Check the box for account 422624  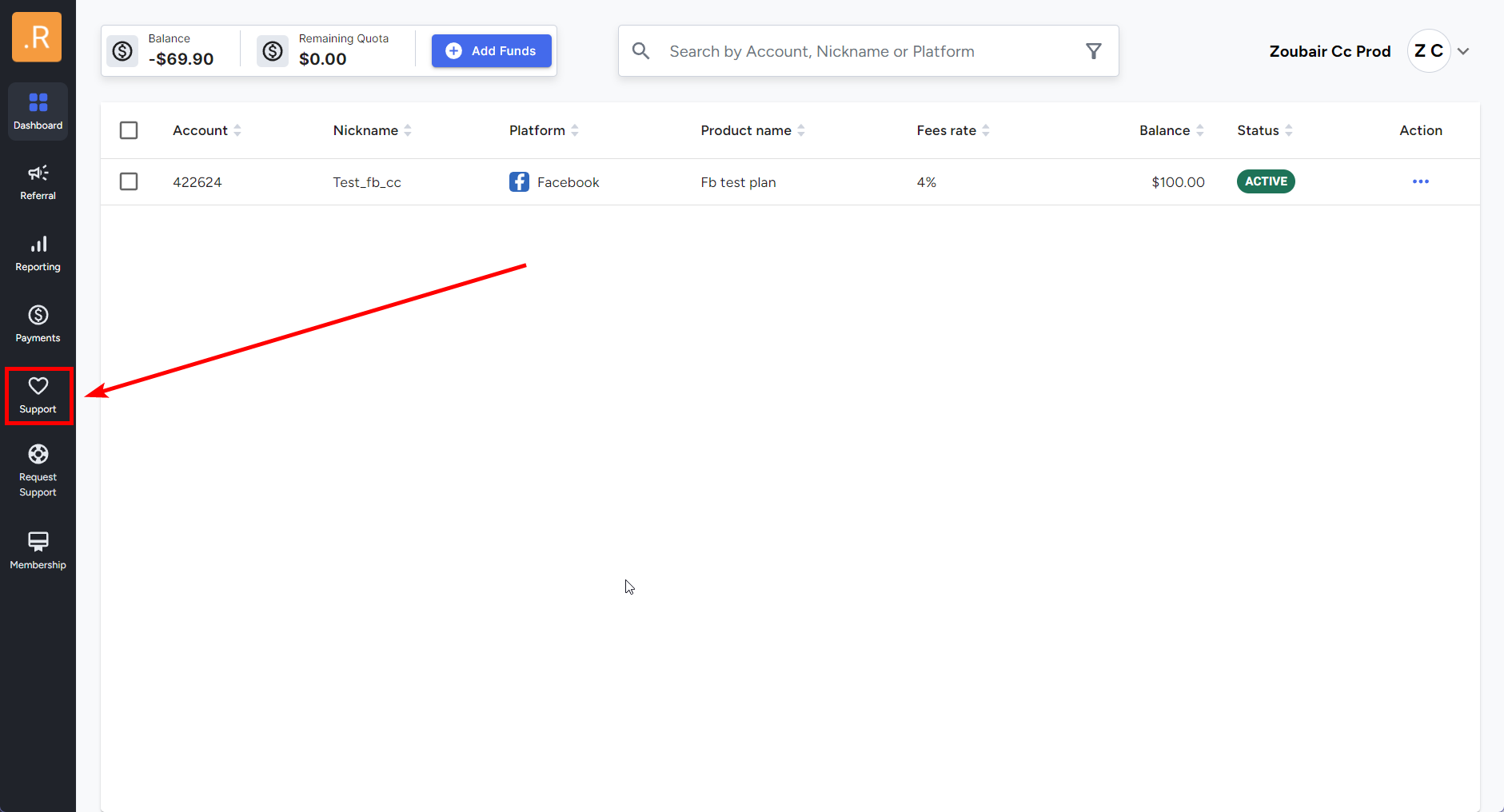click(x=129, y=182)
